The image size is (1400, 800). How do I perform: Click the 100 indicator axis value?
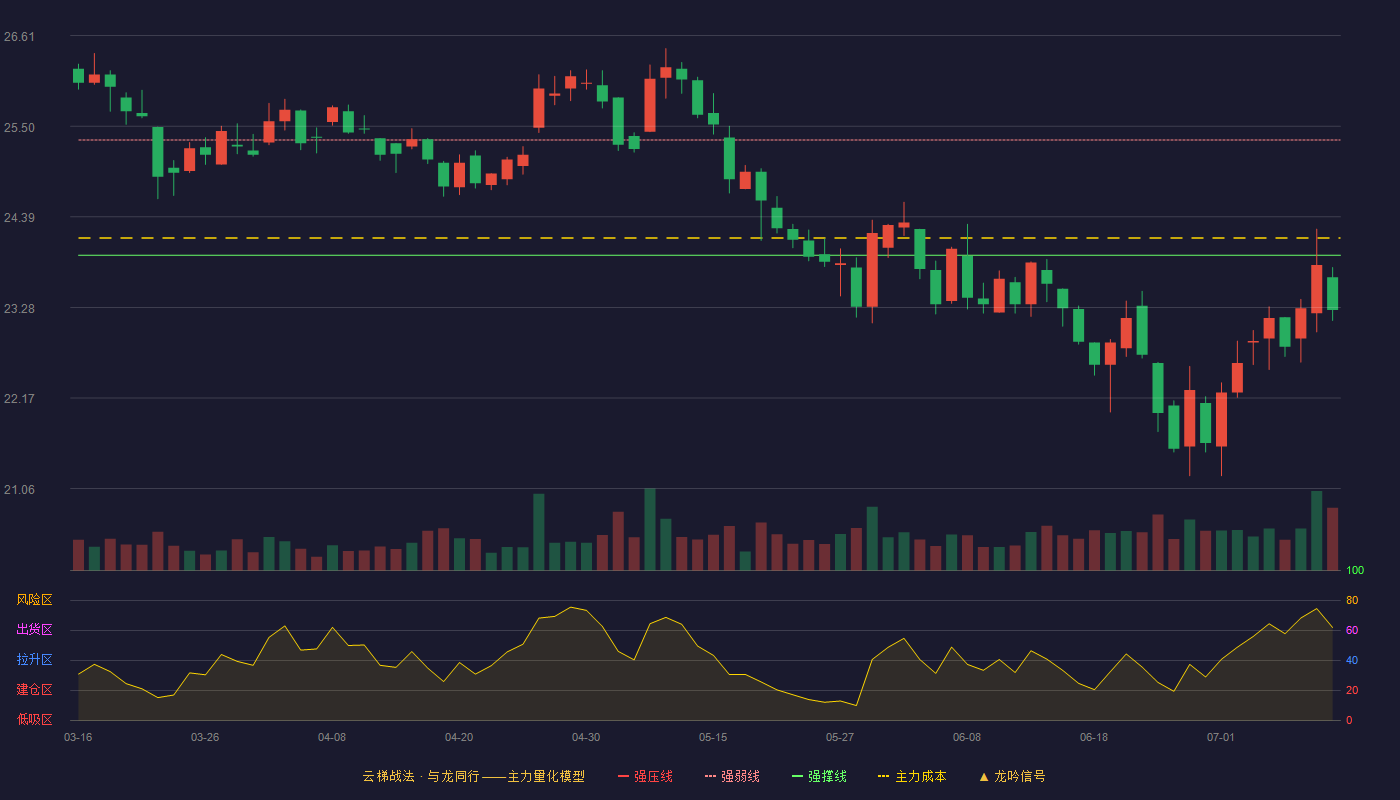[1355, 571]
